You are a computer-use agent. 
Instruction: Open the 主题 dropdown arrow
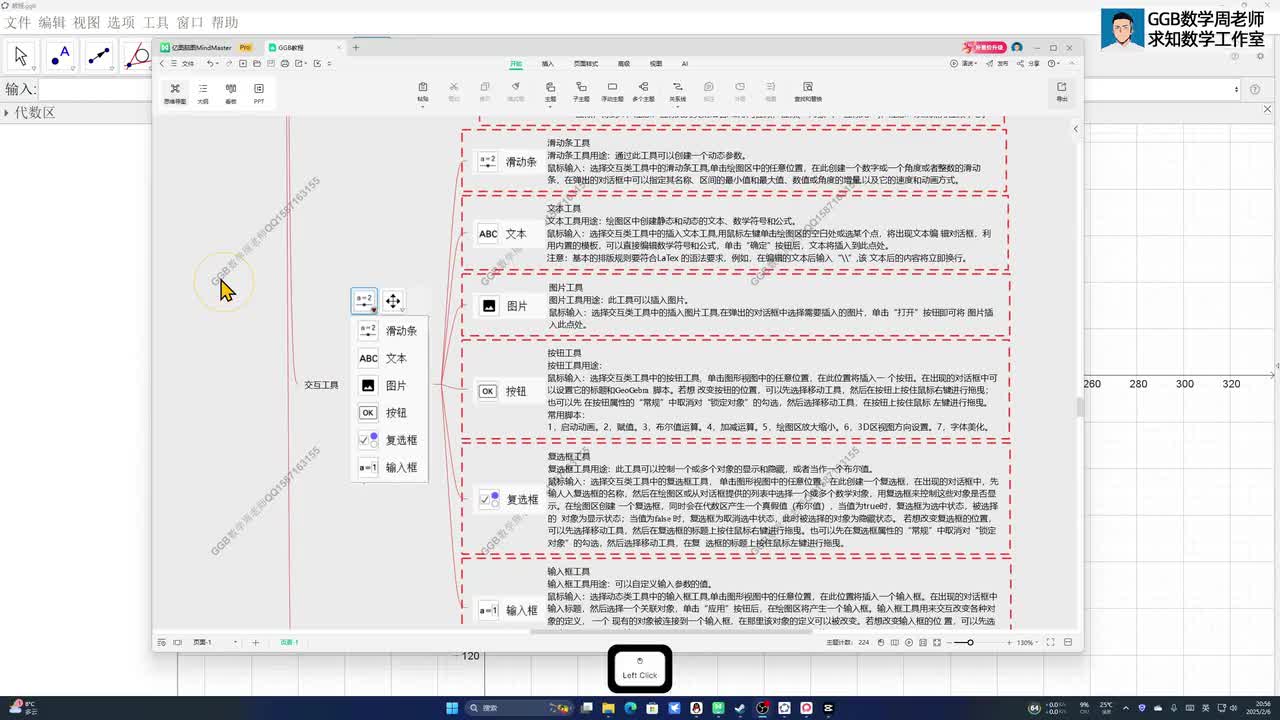pyautogui.click(x=550, y=105)
